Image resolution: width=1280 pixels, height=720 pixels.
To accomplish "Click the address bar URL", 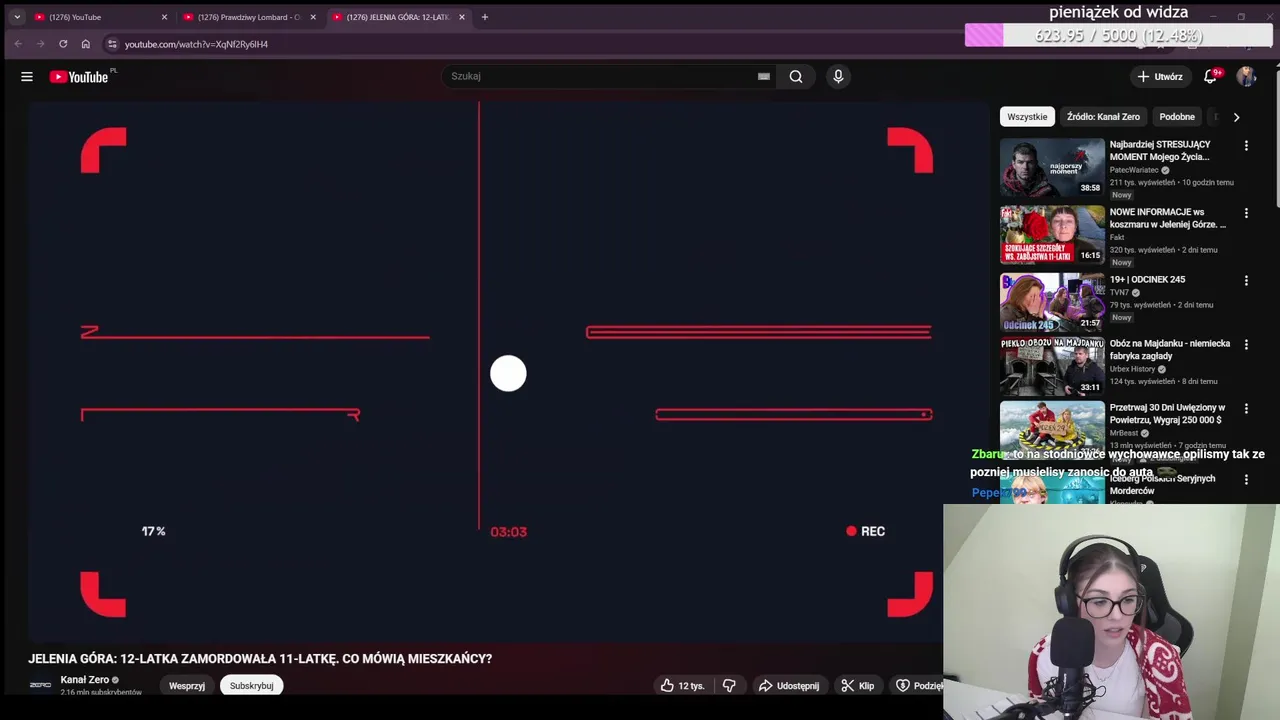I will pyautogui.click(x=196, y=44).
